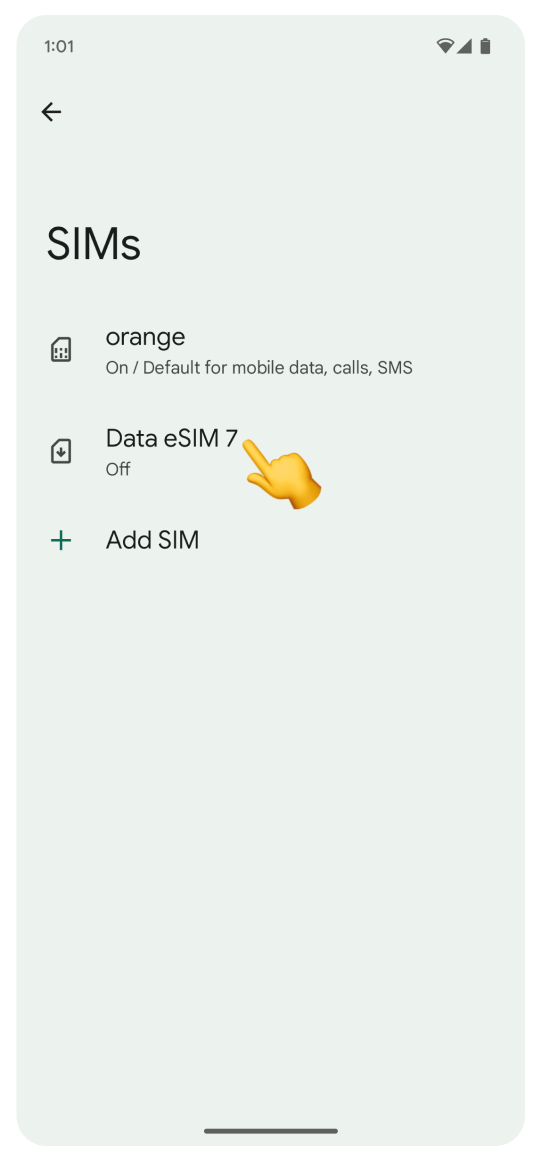Tap the Off status under Data eSIM 7
The height and width of the screenshot is (1161, 542).
(118, 469)
